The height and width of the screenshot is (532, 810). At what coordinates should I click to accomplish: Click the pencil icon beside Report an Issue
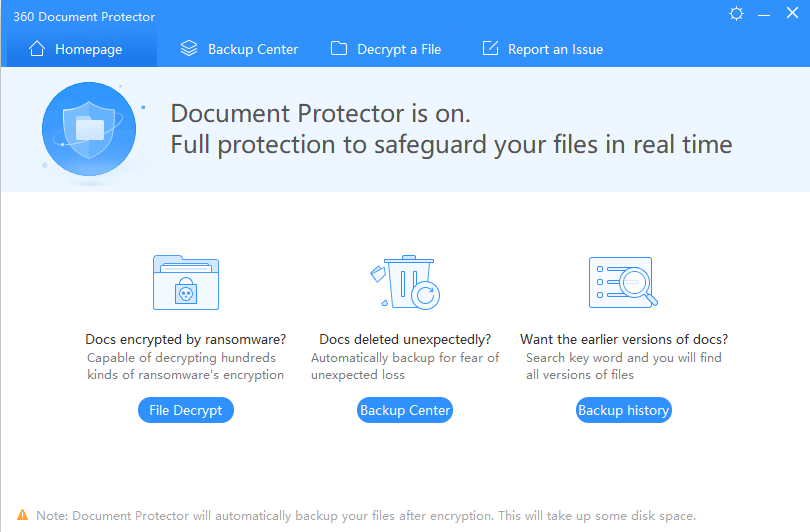click(490, 48)
